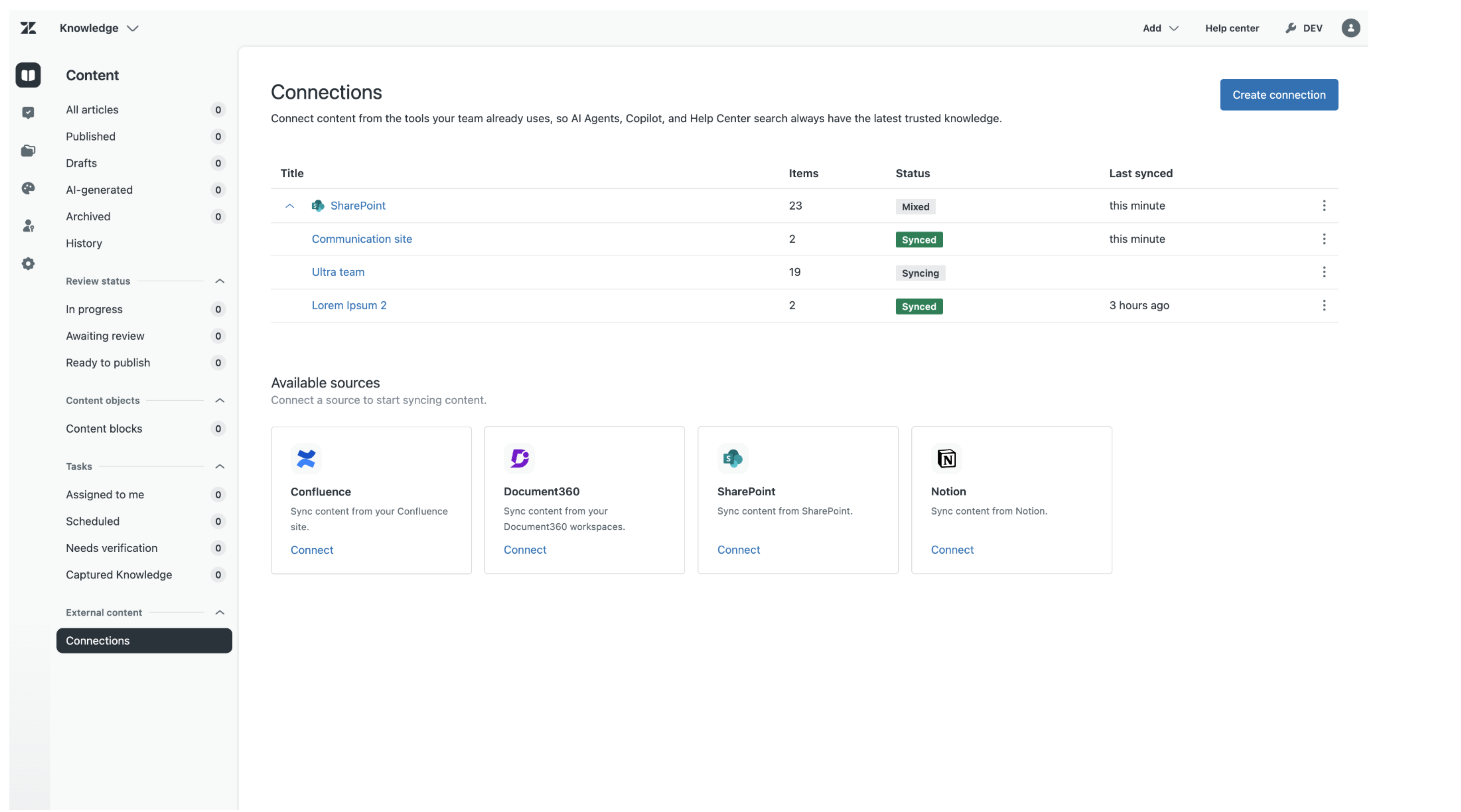Open the Communication site connection
1461x812 pixels.
tap(361, 239)
